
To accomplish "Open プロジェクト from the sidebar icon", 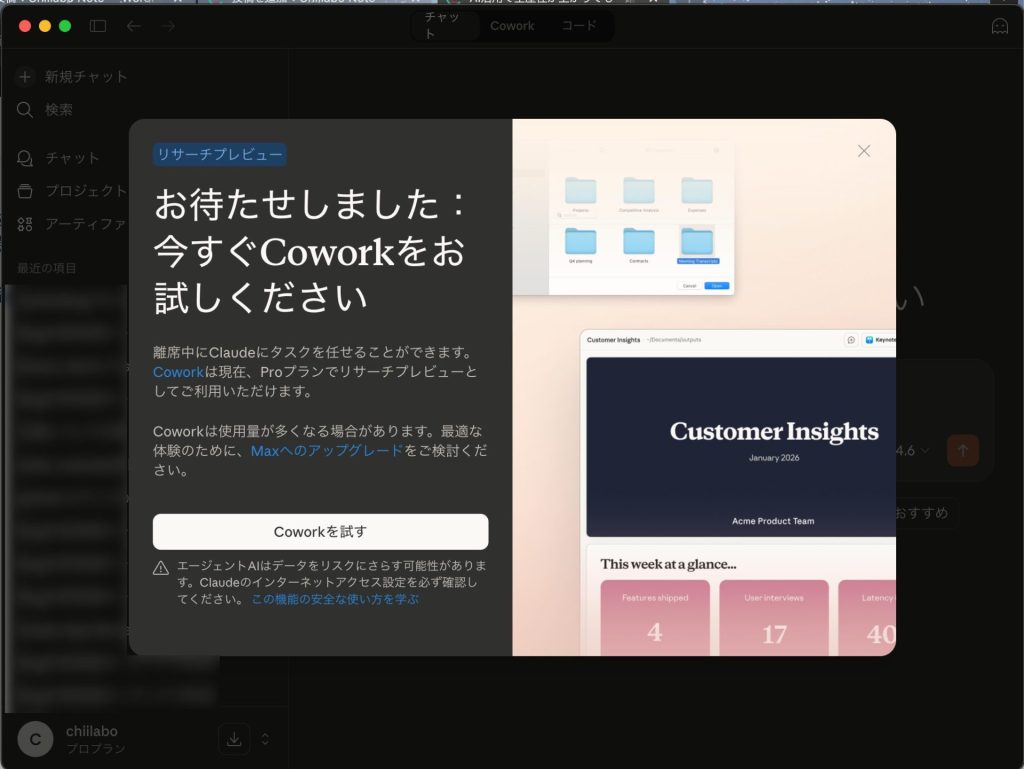I will click(x=25, y=190).
